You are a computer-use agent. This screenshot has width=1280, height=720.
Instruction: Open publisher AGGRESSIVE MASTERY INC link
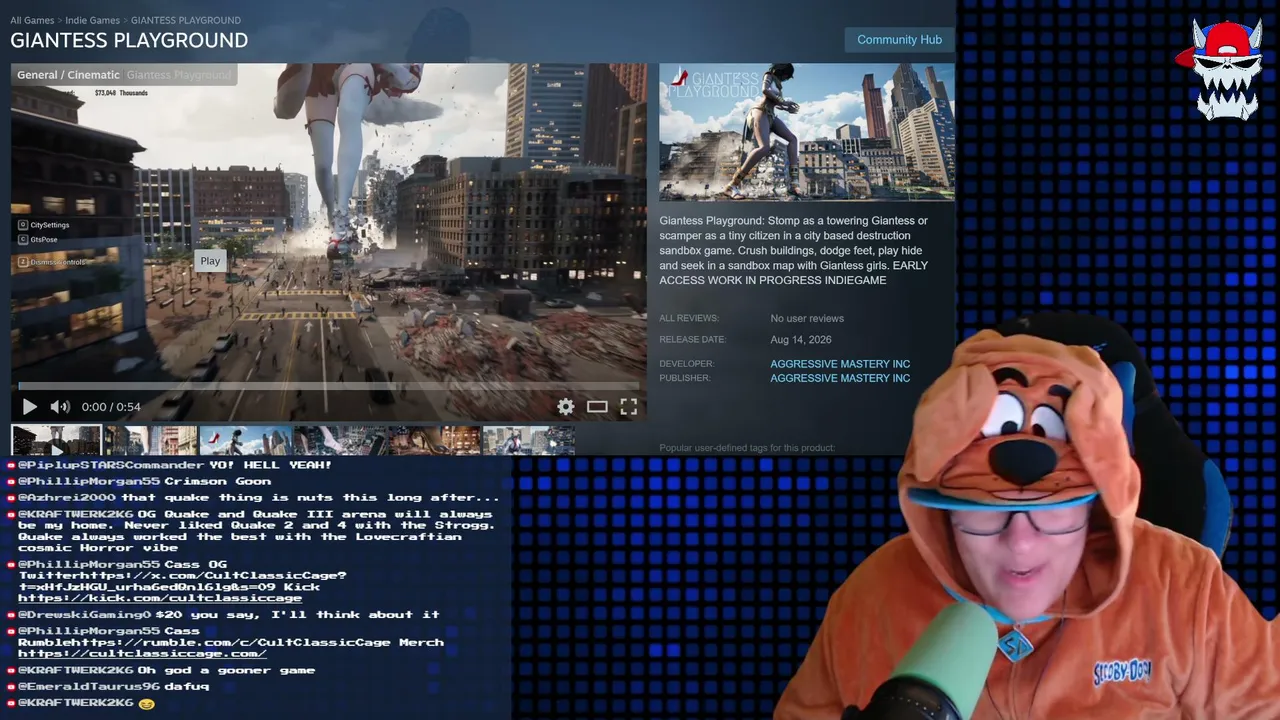click(840, 378)
